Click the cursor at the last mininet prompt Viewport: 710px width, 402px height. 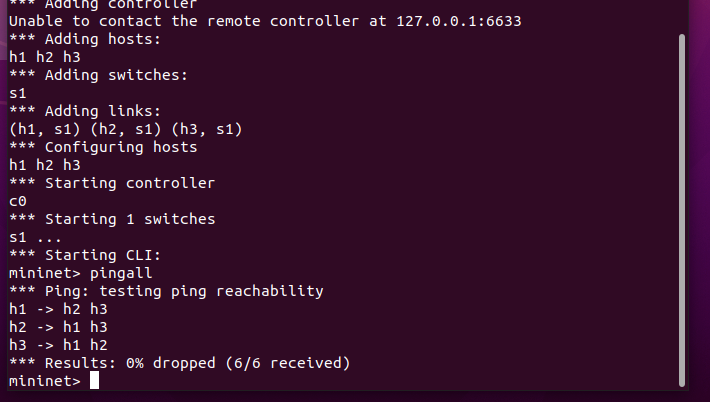point(95,381)
